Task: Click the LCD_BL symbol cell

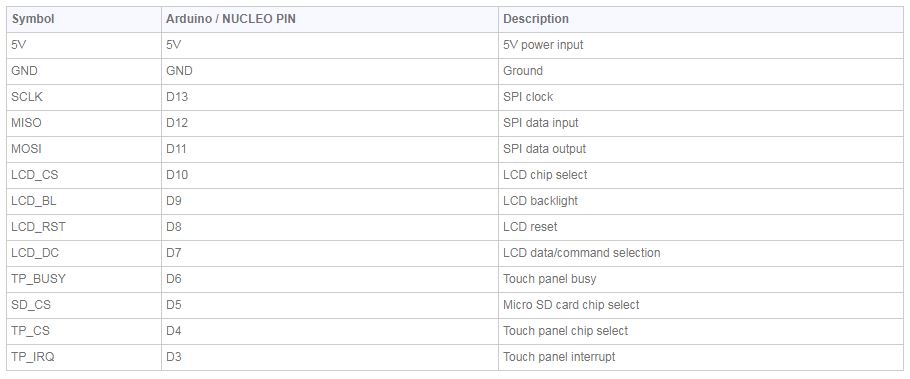Action: tap(84, 201)
